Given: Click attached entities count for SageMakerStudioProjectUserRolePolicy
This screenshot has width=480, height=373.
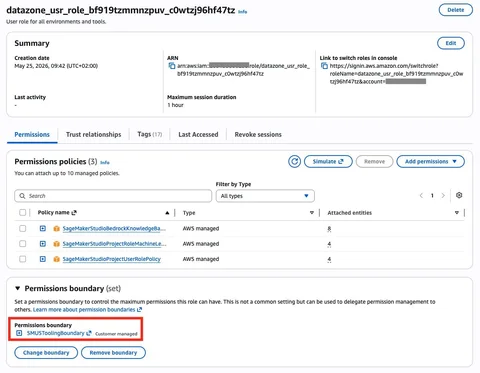Looking at the screenshot, I should (329, 259).
